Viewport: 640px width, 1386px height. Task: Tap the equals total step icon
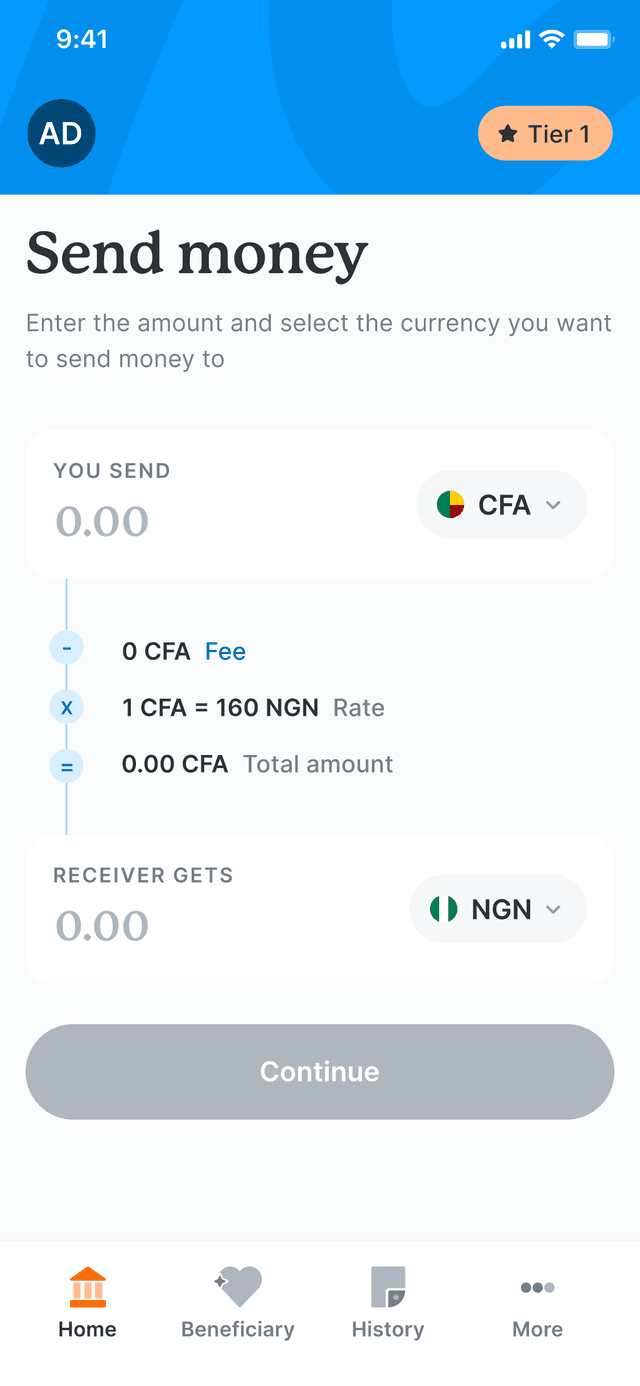click(67, 767)
